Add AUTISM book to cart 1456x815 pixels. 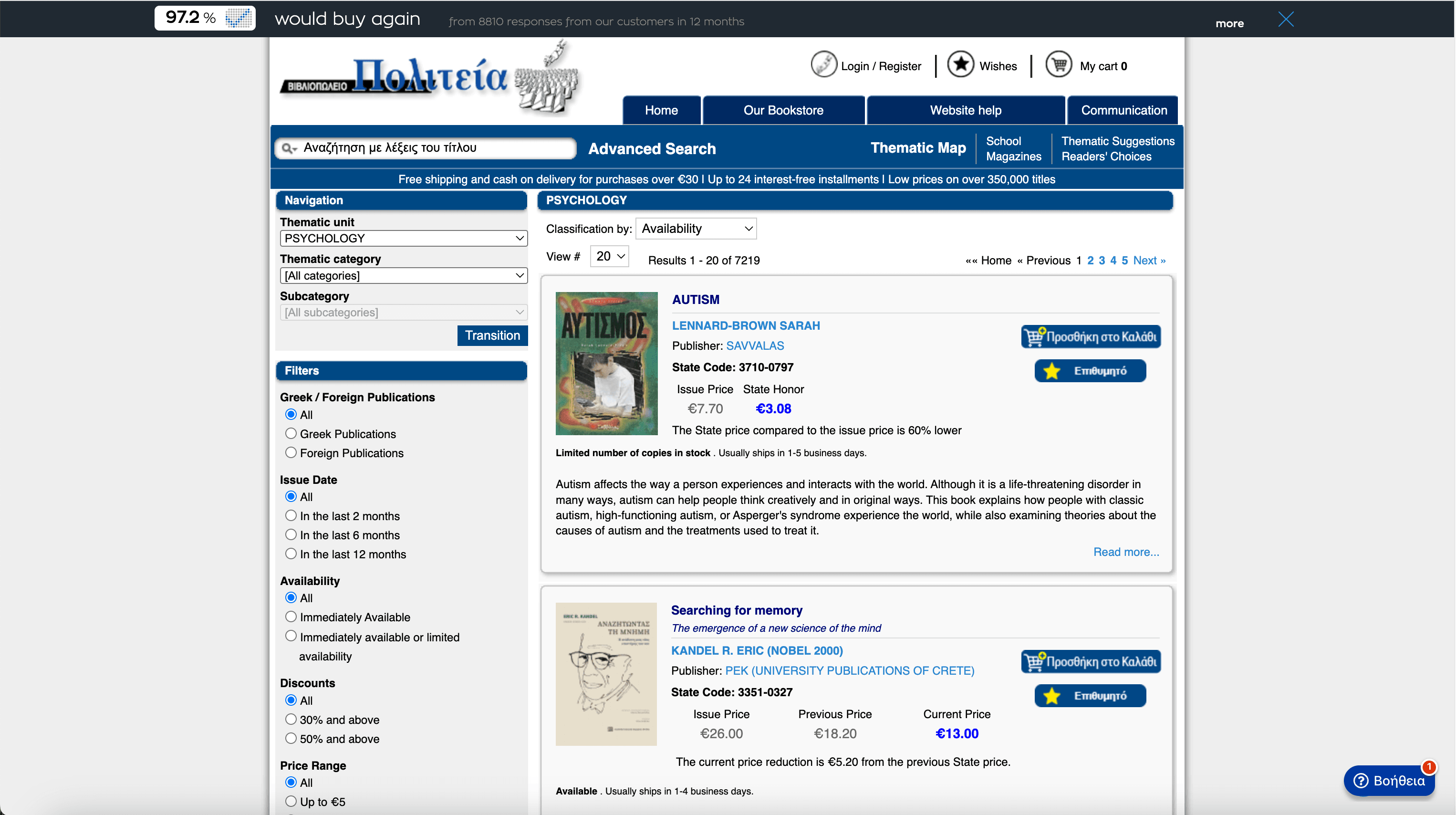1090,337
